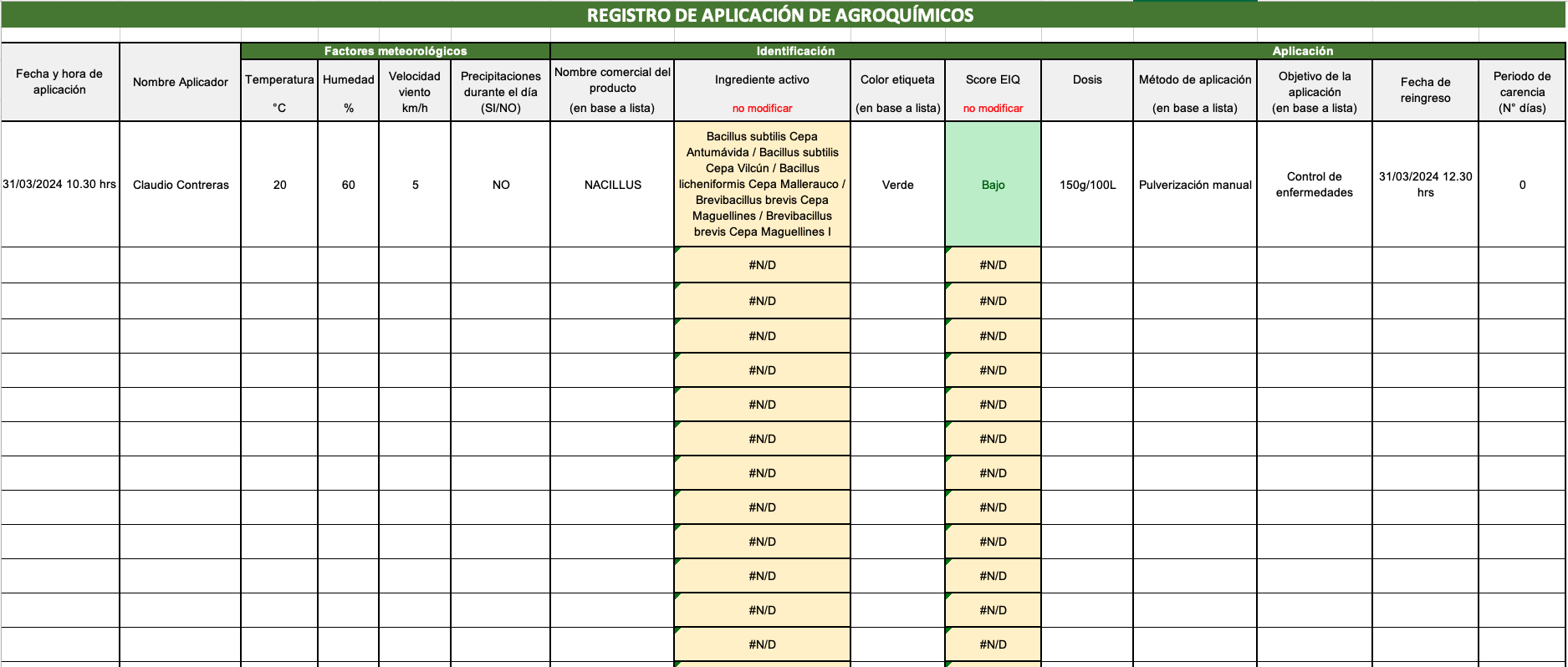
Task: Click the "Pulverización manual" method cell
Action: coord(1195,185)
